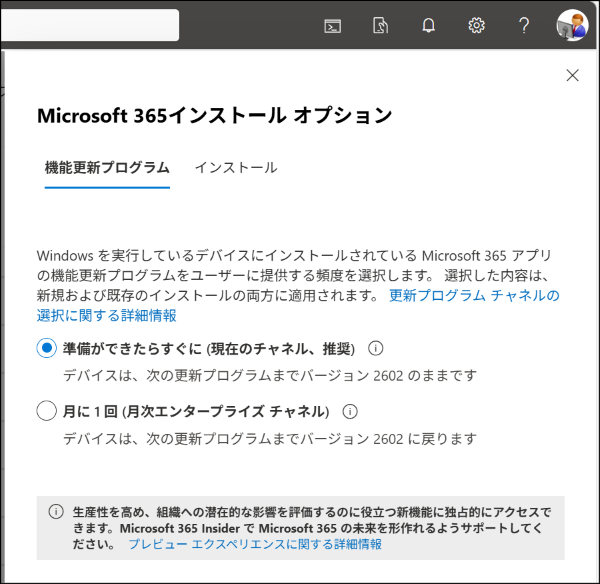Image resolution: width=600 pixels, height=584 pixels.
Task: Click the Microsoft 365インストール オプション heading
Action: click(214, 115)
